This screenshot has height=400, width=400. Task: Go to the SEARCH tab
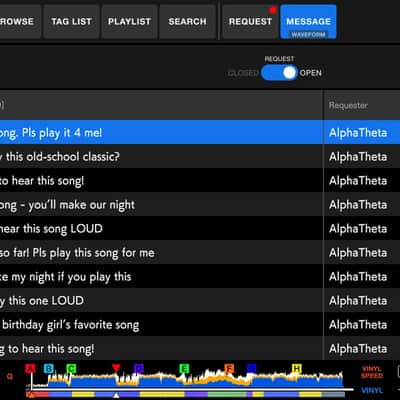187,22
